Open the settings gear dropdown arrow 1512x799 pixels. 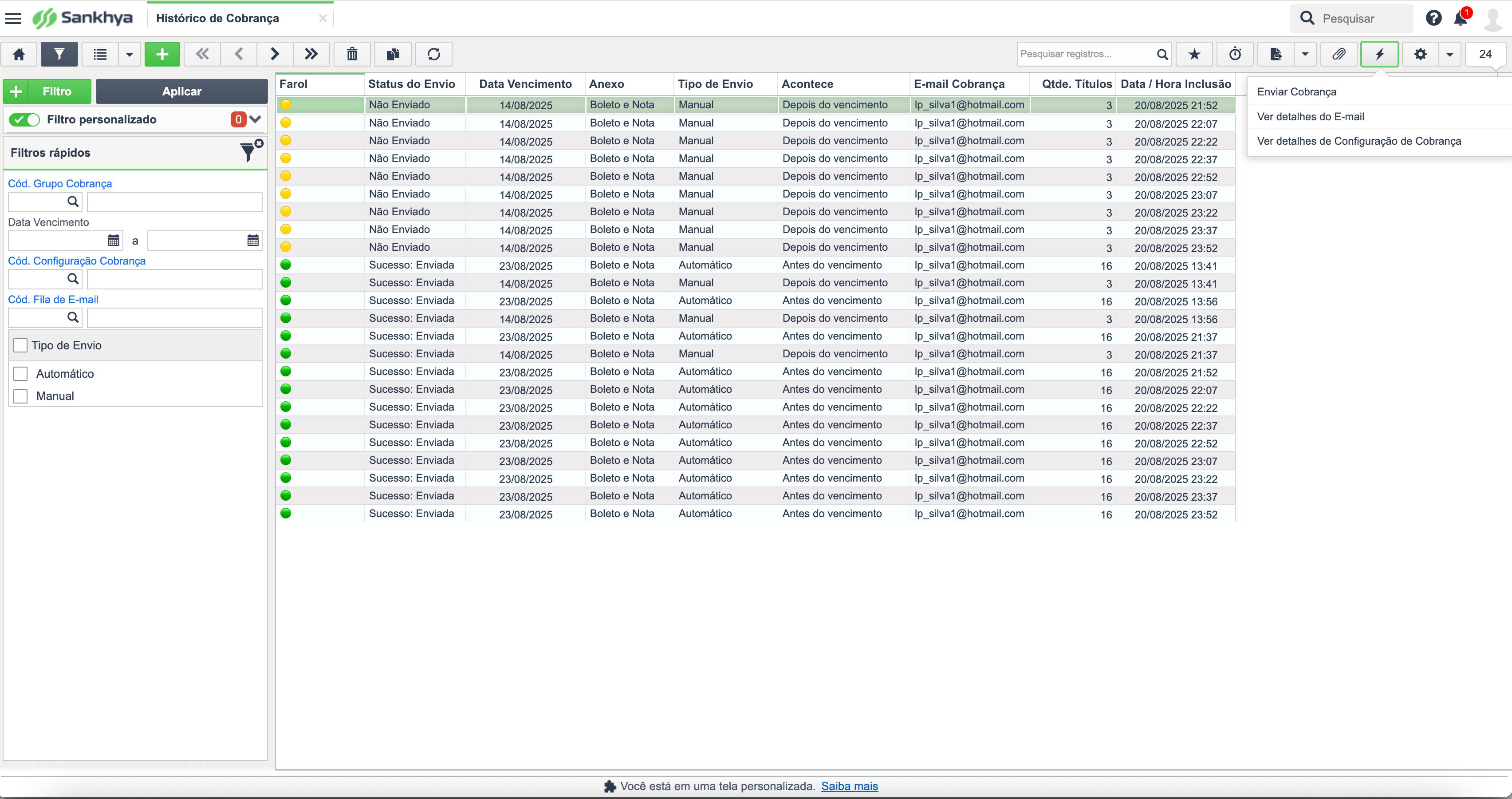(1450, 55)
